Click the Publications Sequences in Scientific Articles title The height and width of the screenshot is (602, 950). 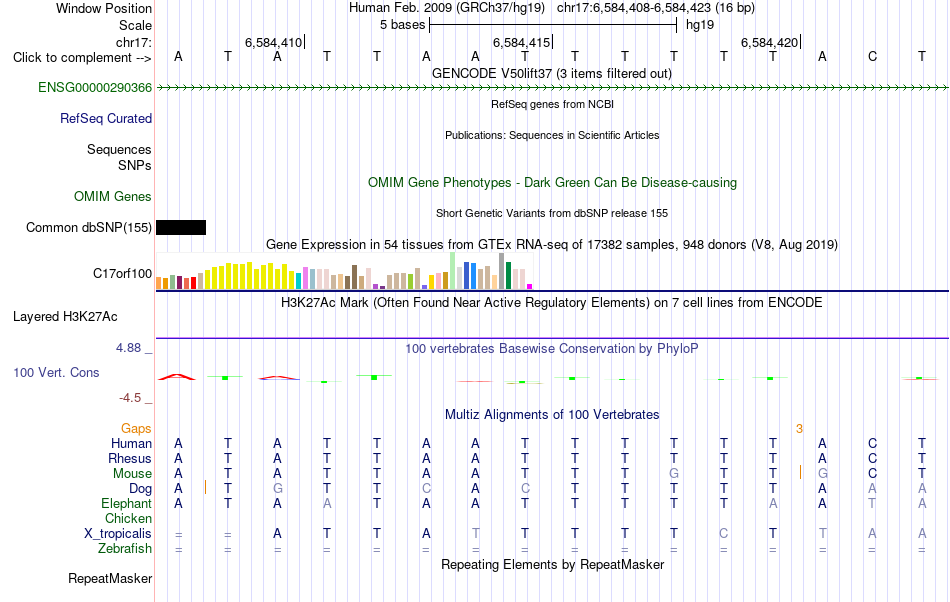pos(552,136)
